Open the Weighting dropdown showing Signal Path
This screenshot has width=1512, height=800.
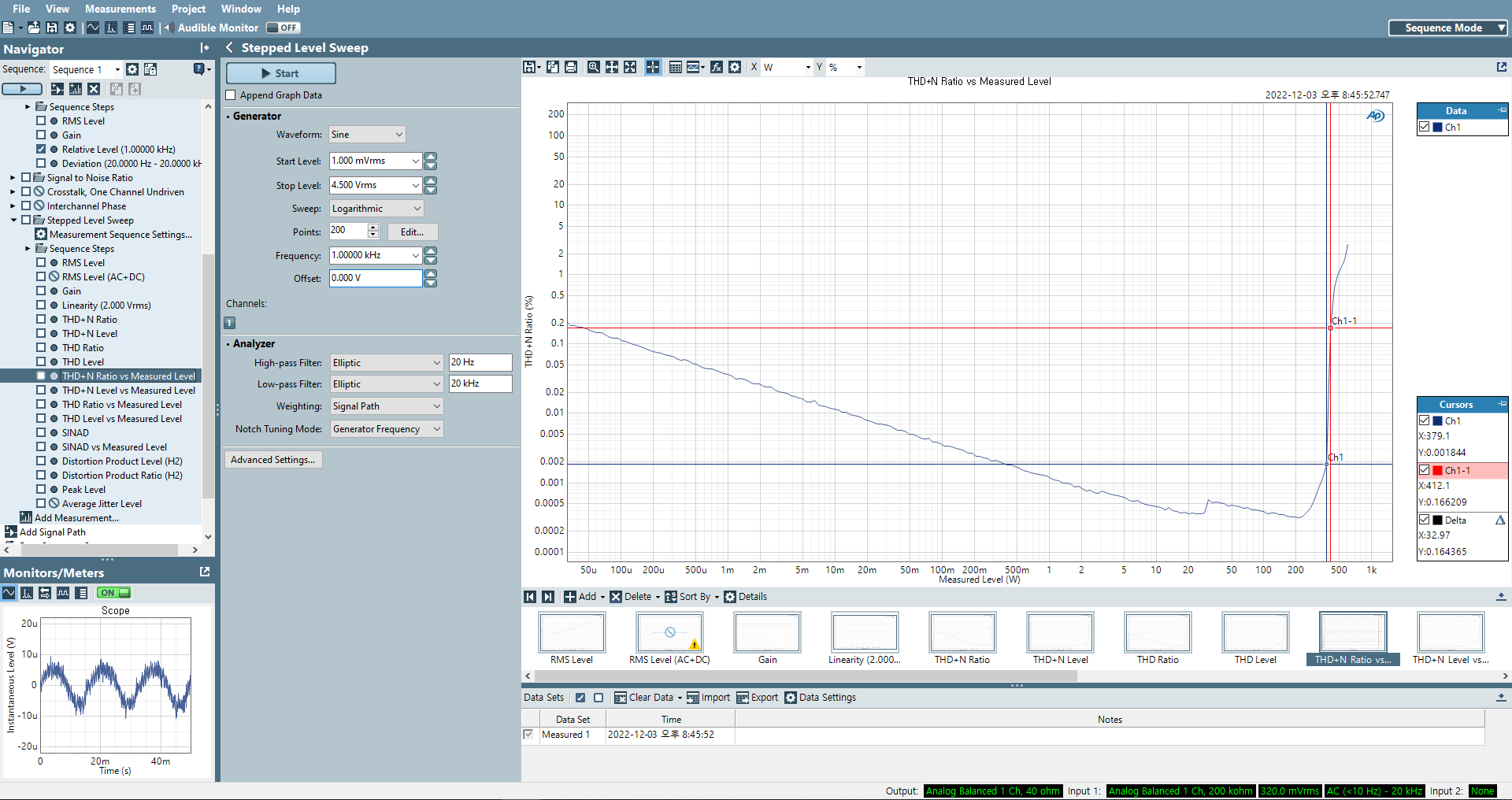pyautogui.click(x=387, y=406)
